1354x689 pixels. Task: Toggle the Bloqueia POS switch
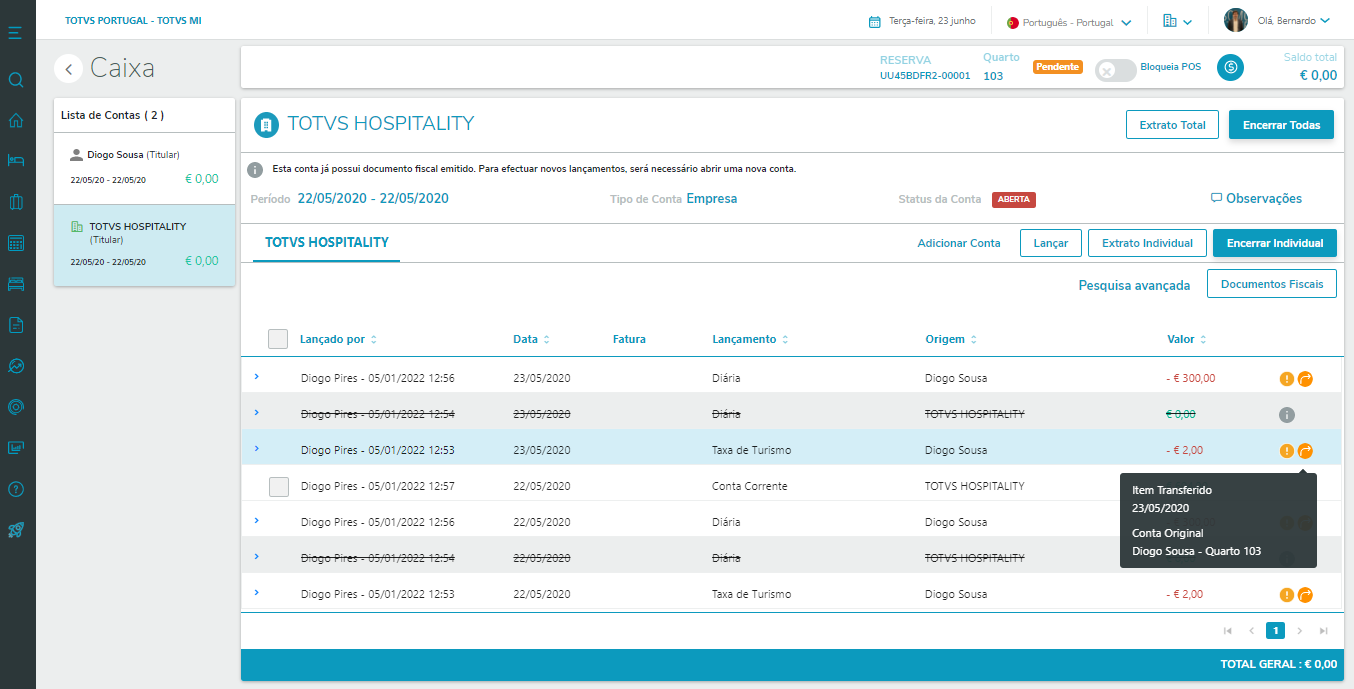(1115, 70)
